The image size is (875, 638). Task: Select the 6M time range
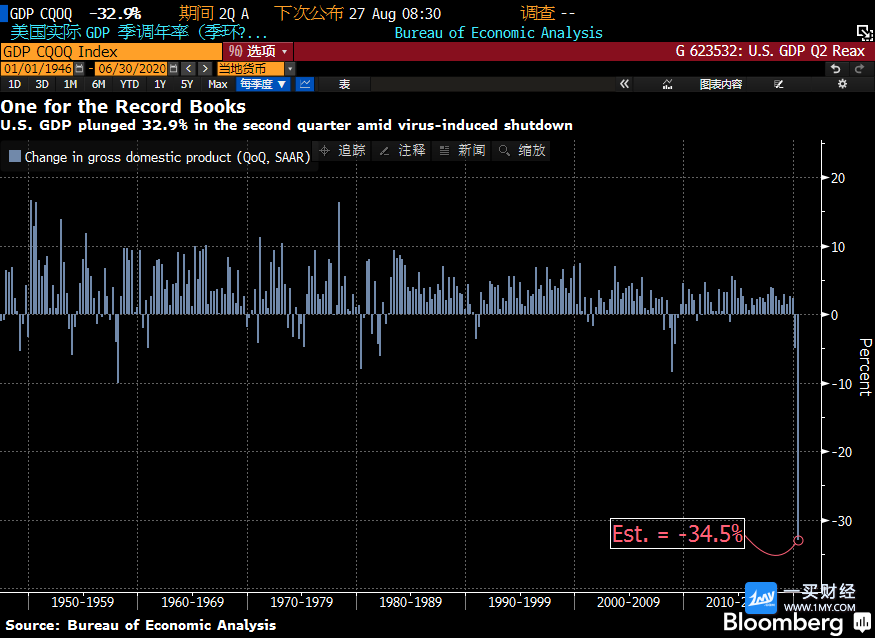99,84
